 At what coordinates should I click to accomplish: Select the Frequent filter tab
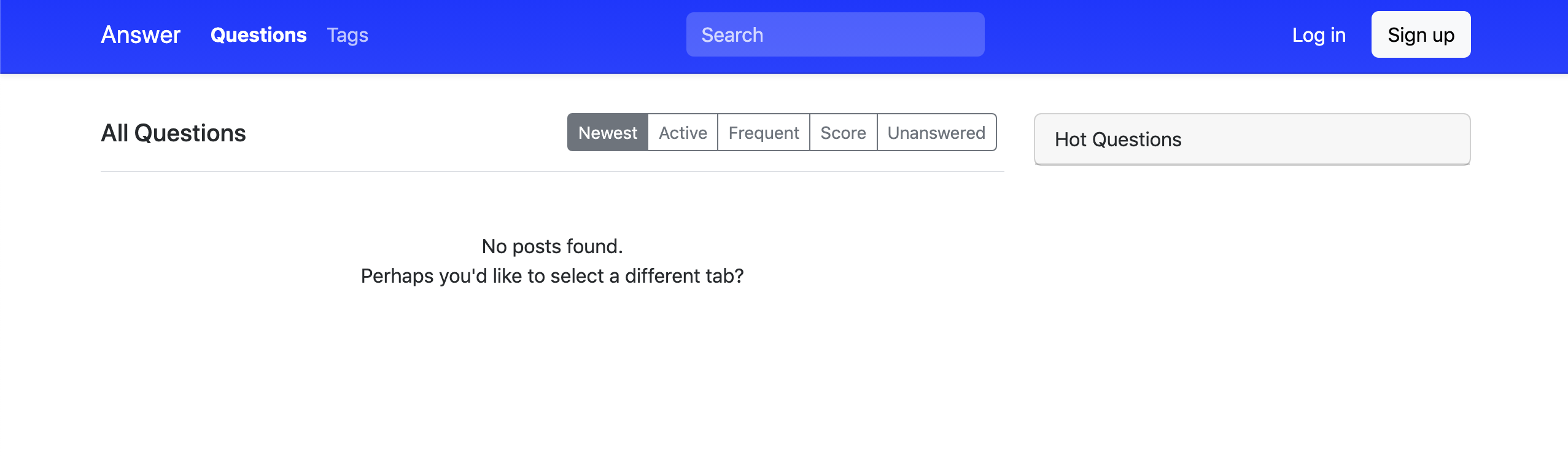763,132
